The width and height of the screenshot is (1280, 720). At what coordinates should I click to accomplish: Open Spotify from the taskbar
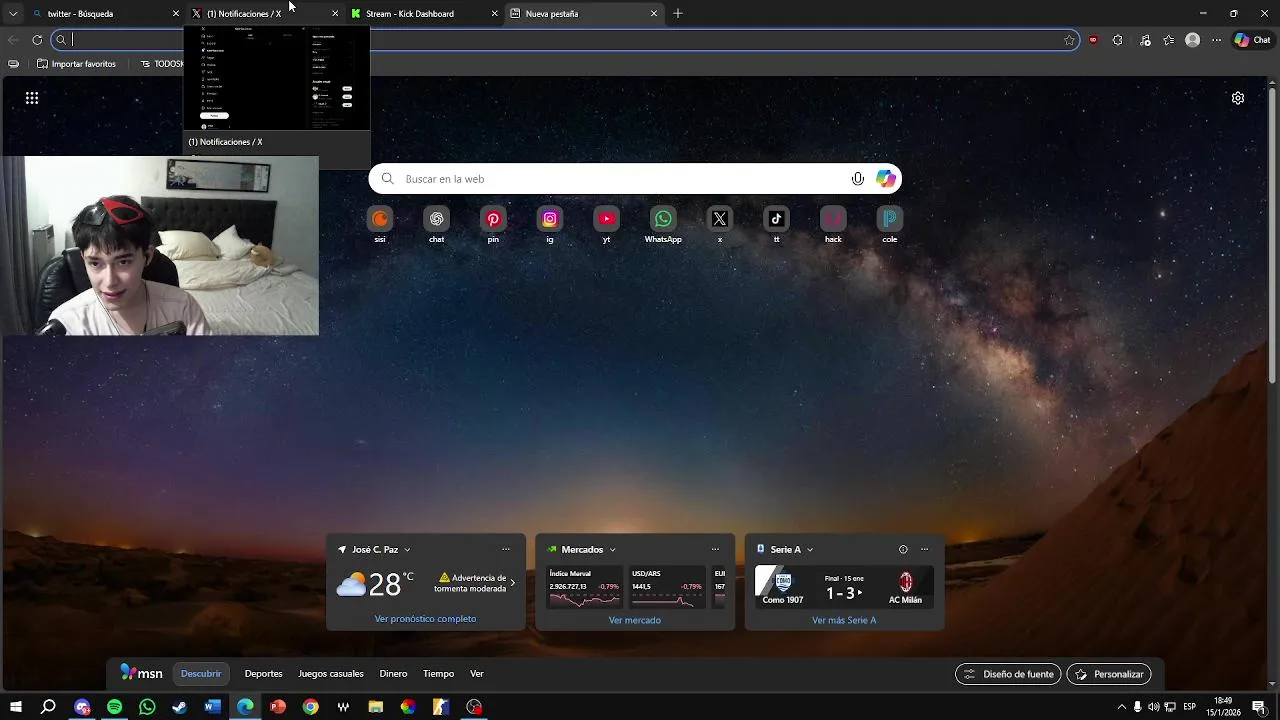click(114, 707)
